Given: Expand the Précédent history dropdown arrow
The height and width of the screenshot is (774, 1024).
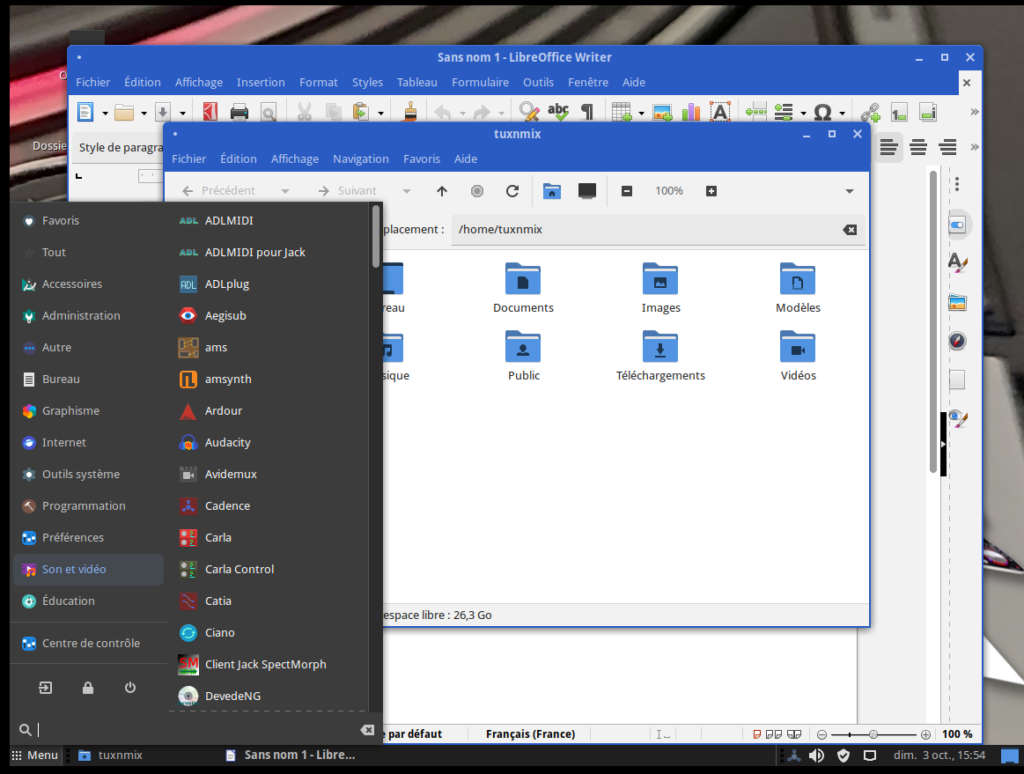Looking at the screenshot, I should 285,191.
